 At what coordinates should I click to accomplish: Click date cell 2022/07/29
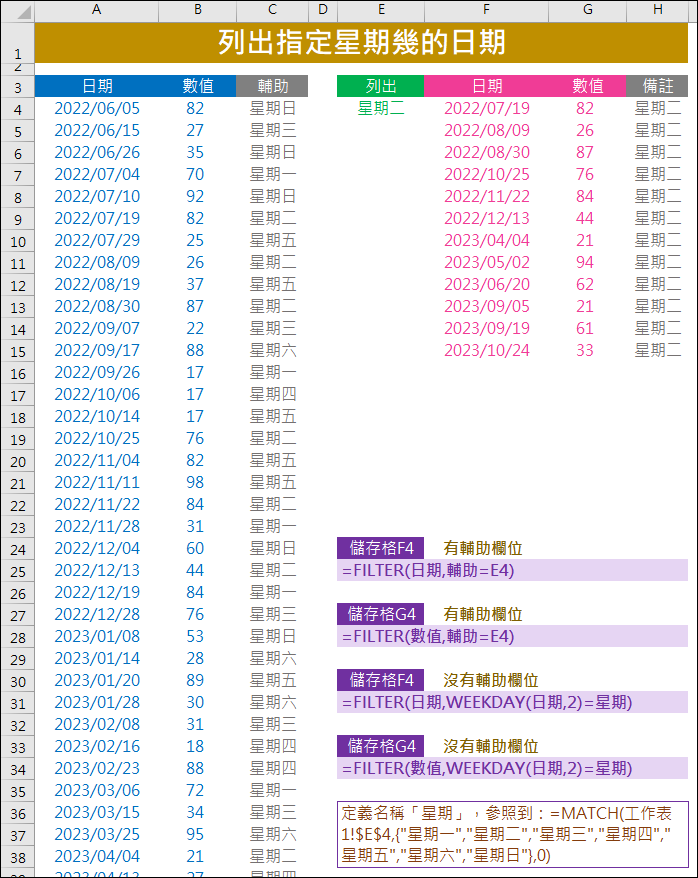coord(97,240)
